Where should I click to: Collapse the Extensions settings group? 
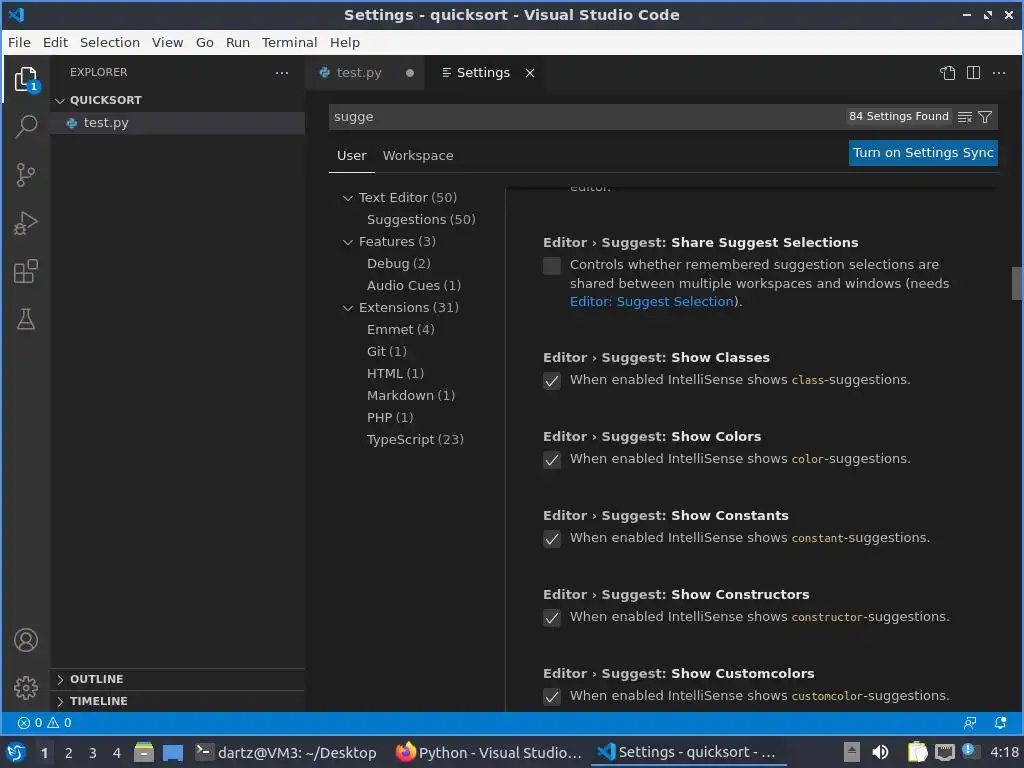347,308
